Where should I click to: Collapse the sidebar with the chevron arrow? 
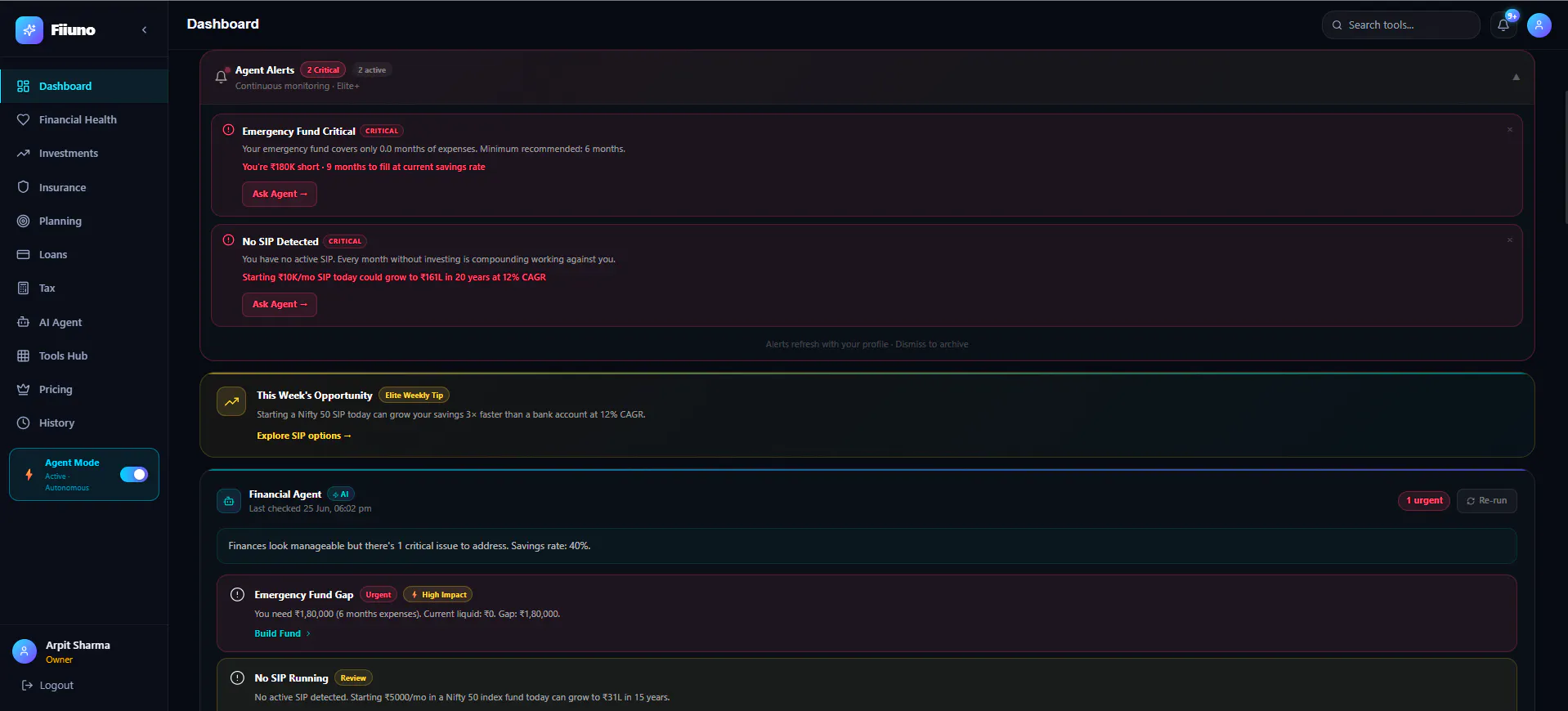point(145,30)
